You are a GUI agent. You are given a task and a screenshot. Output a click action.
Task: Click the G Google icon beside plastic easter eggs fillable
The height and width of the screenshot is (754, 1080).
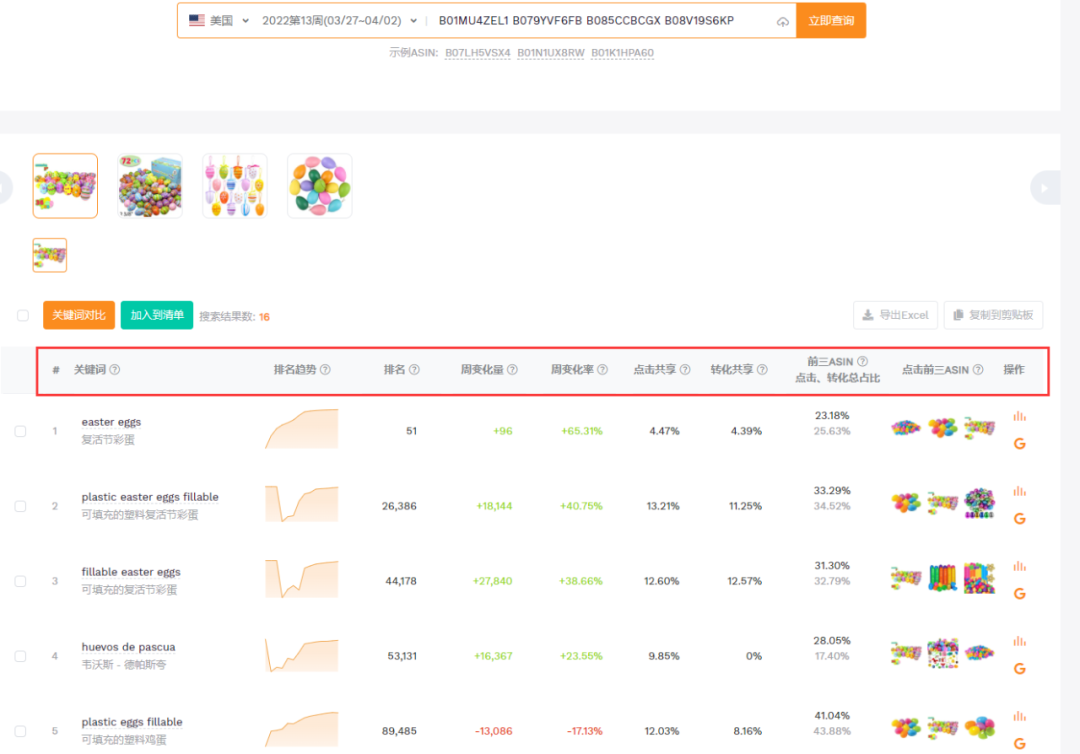[x=1019, y=519]
